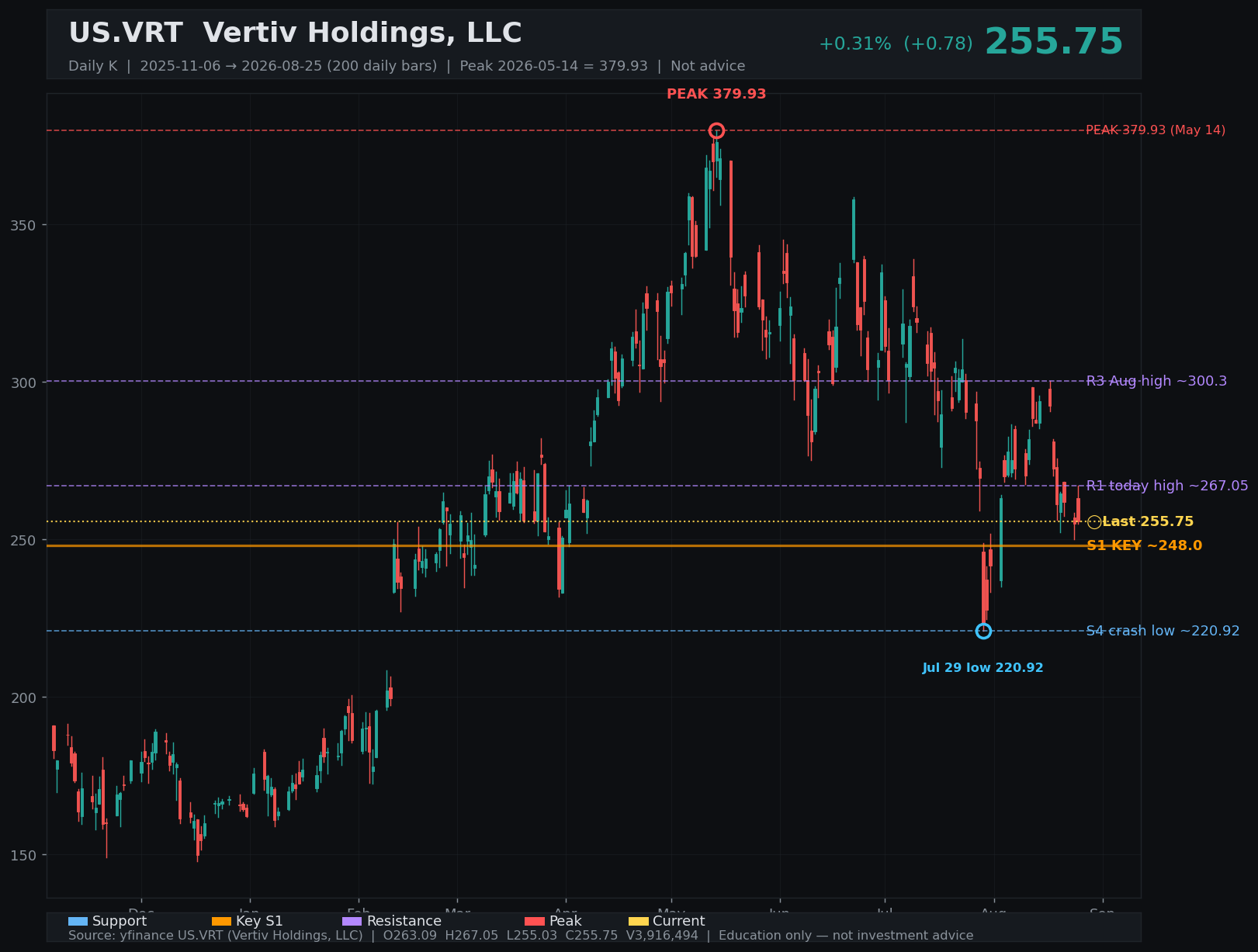Click the +0.31% (+0.78) change text

(x=896, y=44)
